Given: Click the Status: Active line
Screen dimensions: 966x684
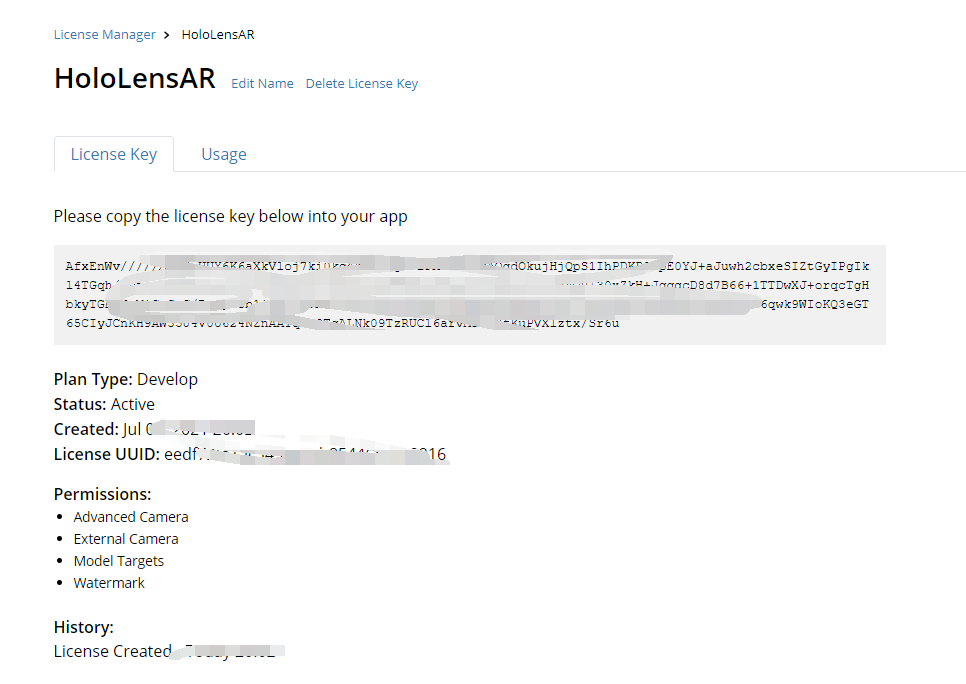Looking at the screenshot, I should tap(104, 404).
